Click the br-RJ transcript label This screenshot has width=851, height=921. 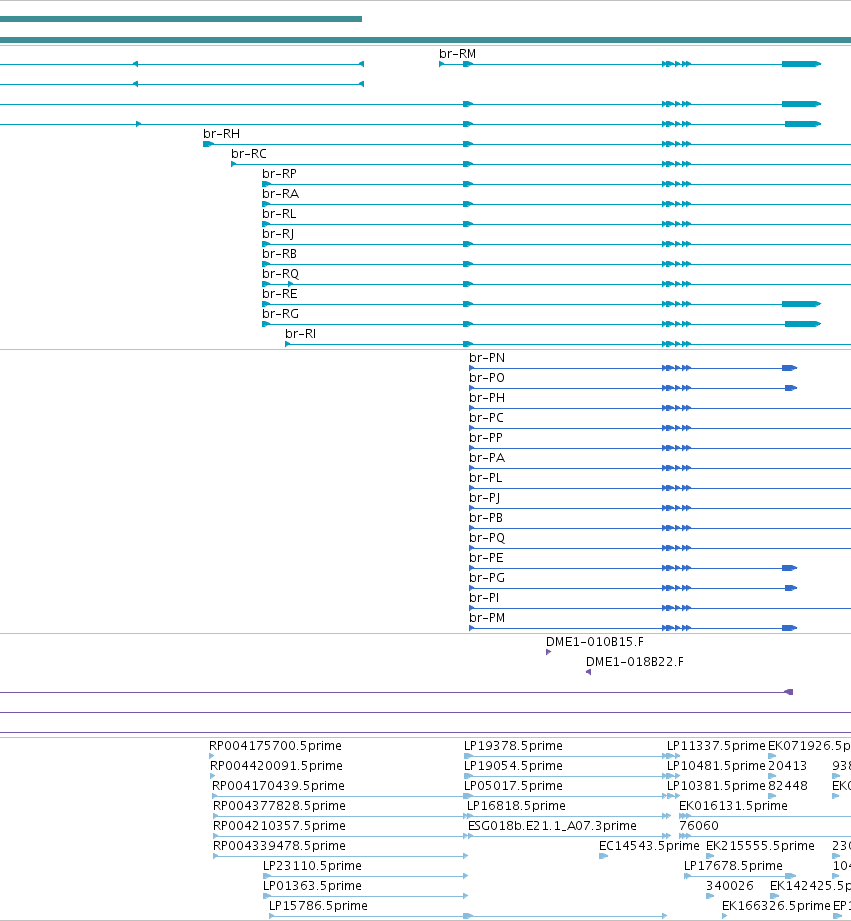click(278, 234)
